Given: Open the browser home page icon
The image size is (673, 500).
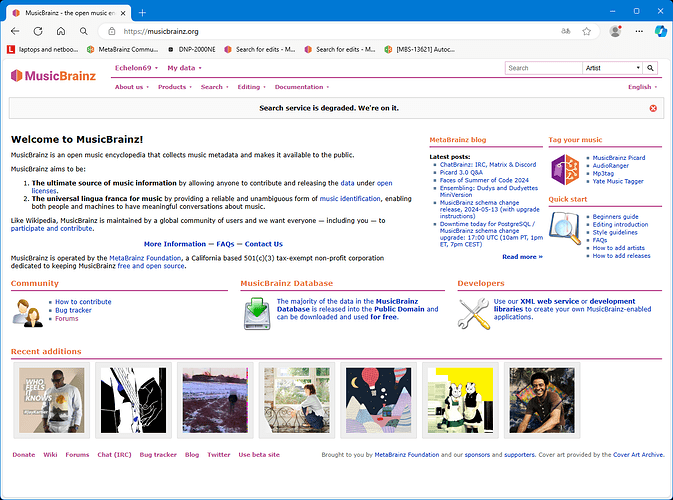Looking at the screenshot, I should point(61,31).
